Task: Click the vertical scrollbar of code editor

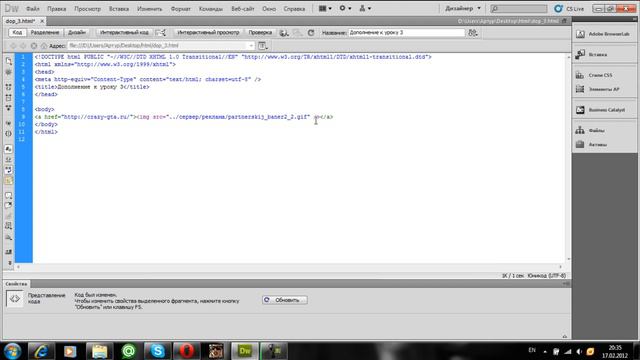Action: [568, 158]
